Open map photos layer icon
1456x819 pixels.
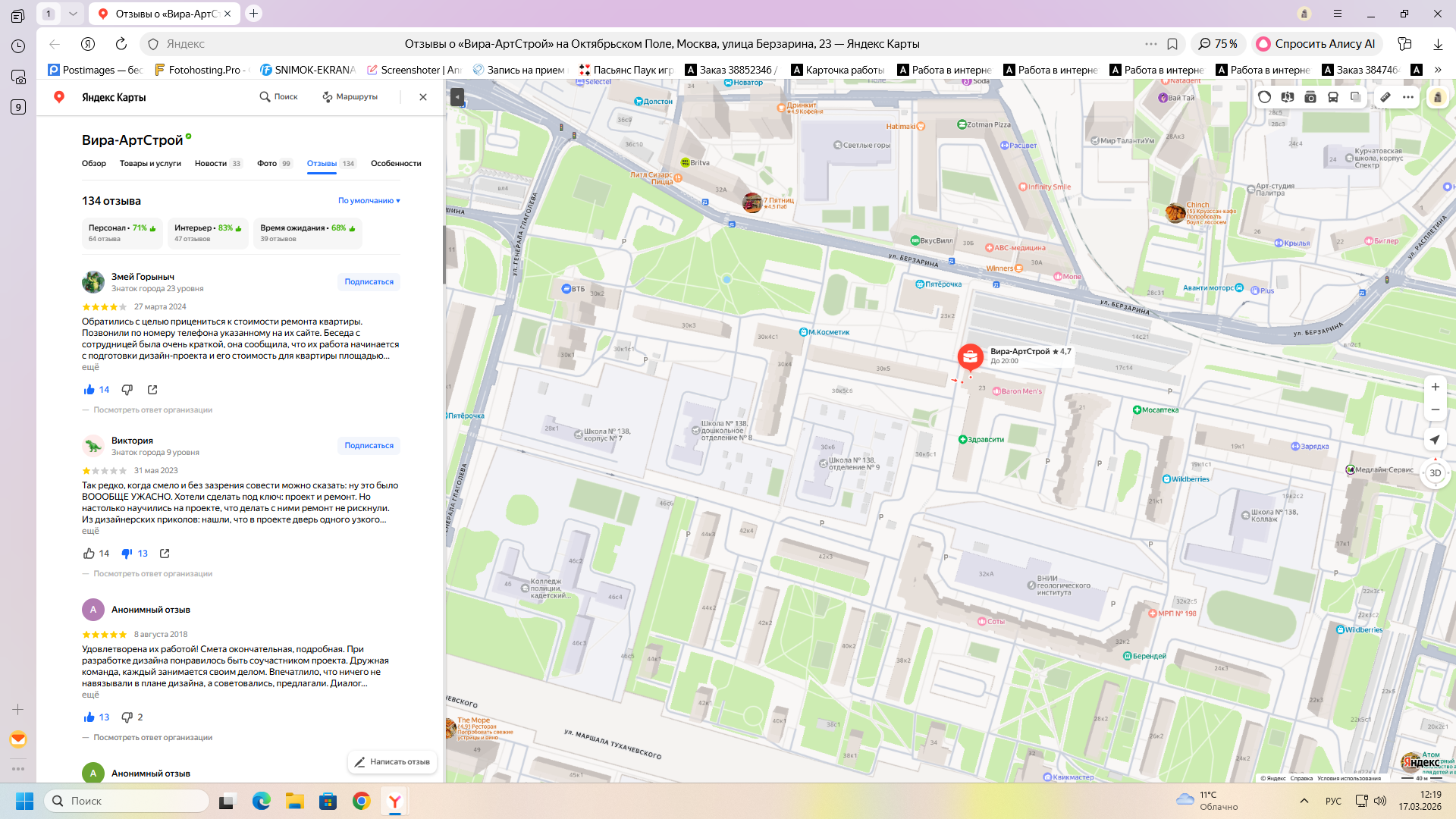tap(1310, 97)
